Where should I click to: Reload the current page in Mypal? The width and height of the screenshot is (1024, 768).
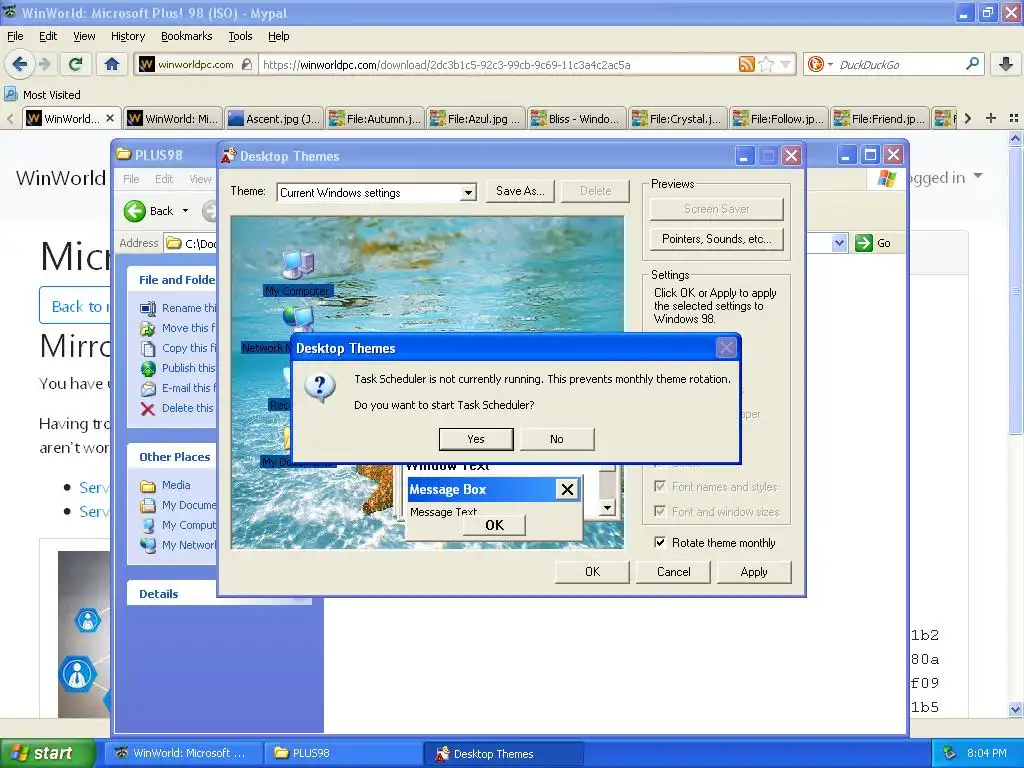(76, 64)
